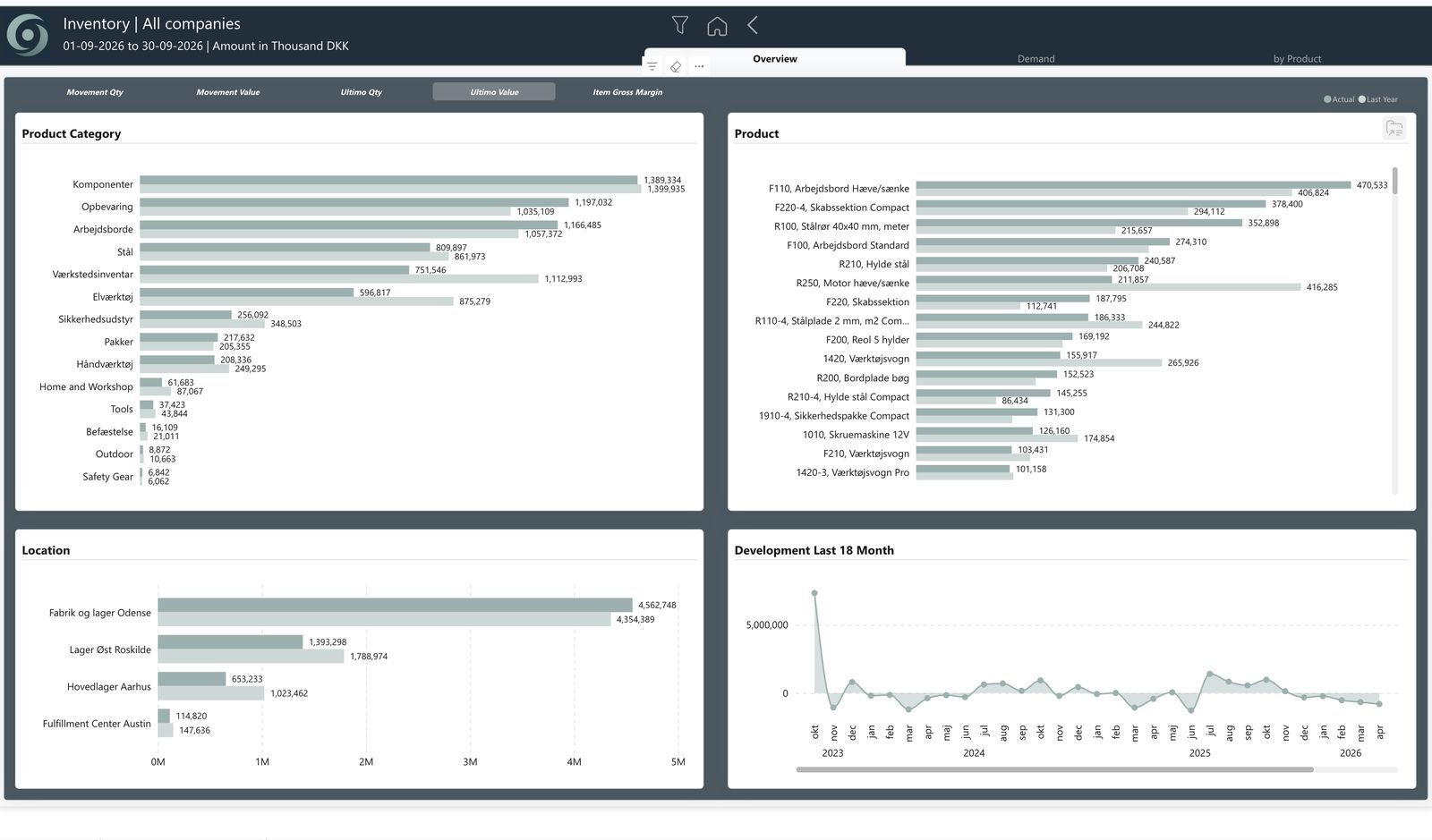The width and height of the screenshot is (1432, 840).
Task: Select the Safety Gear category label
Action: pyautogui.click(x=108, y=477)
